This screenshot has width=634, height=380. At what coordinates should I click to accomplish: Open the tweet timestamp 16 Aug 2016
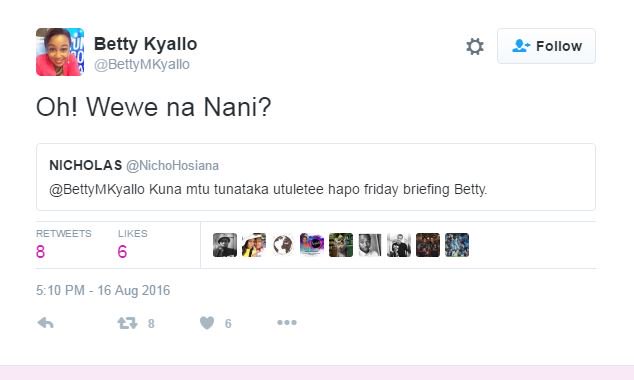click(103, 290)
